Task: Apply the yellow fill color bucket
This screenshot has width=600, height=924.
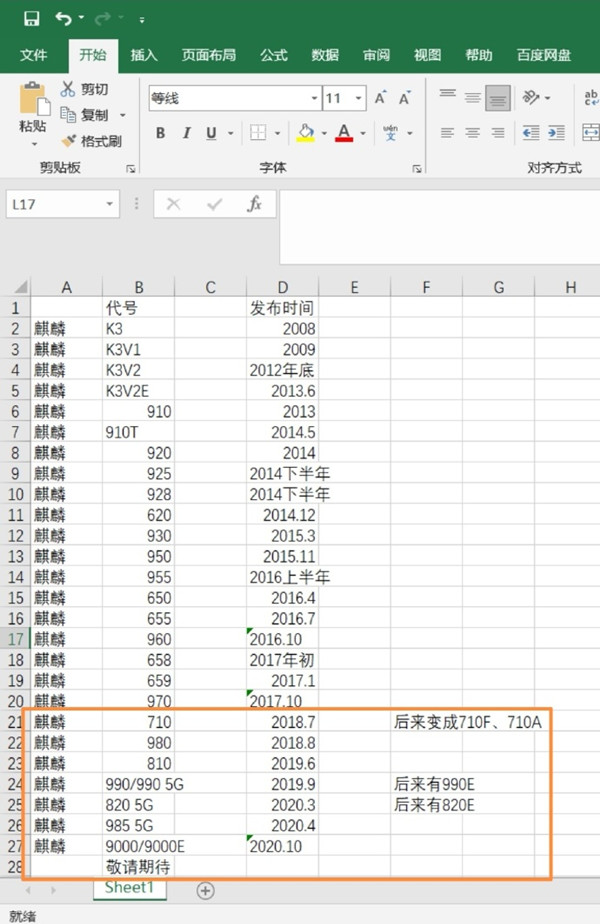Action: [305, 133]
